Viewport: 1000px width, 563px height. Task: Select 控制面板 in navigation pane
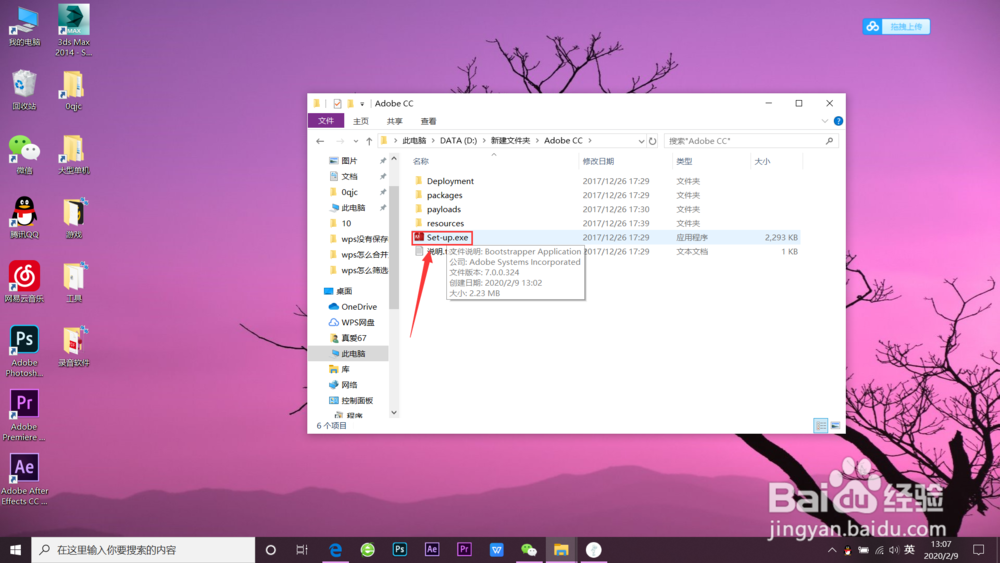357,400
